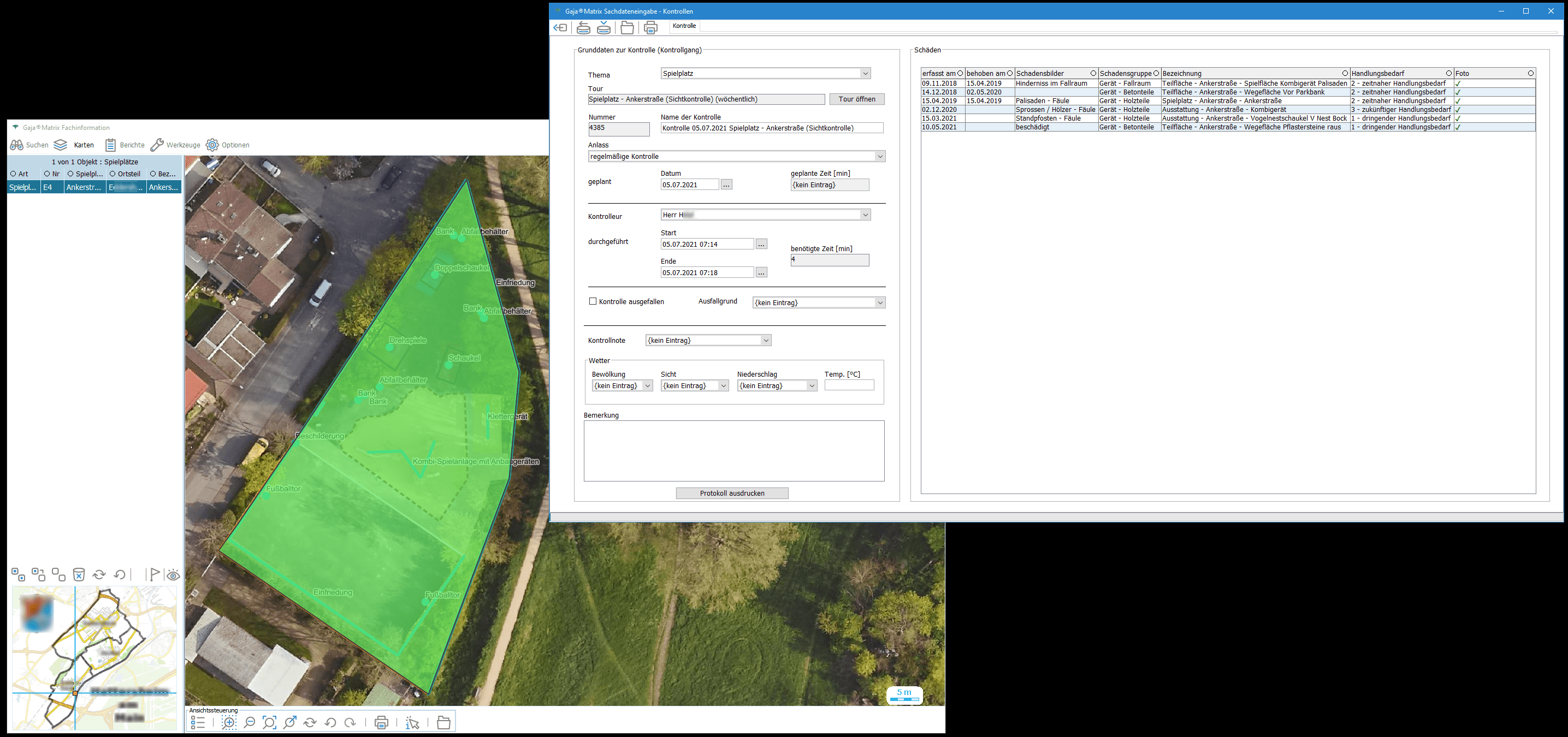Click the printer icon in Kontrollen toolbar
The image size is (1568, 737).
[650, 28]
